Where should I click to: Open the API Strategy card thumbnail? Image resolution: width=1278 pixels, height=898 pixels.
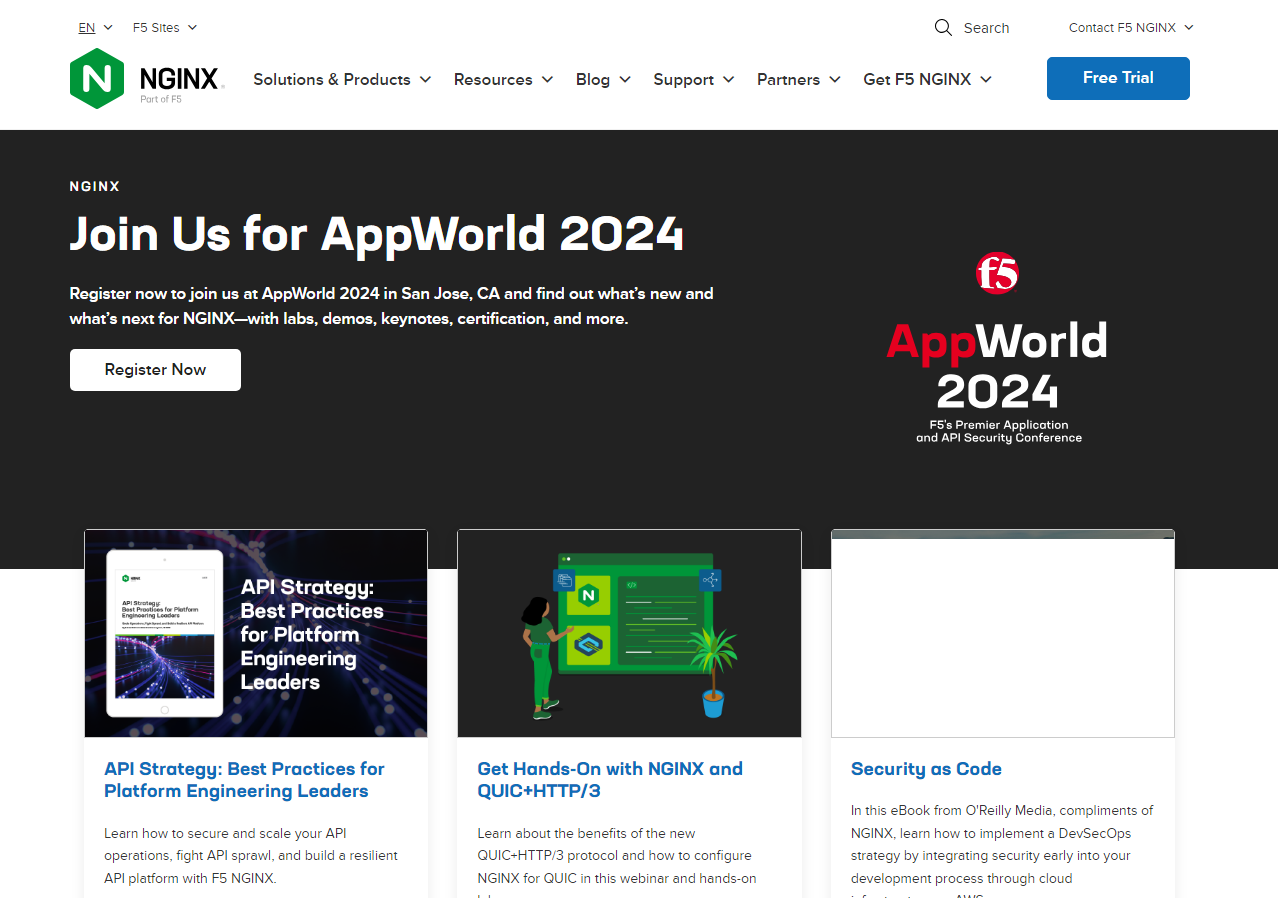pos(256,633)
